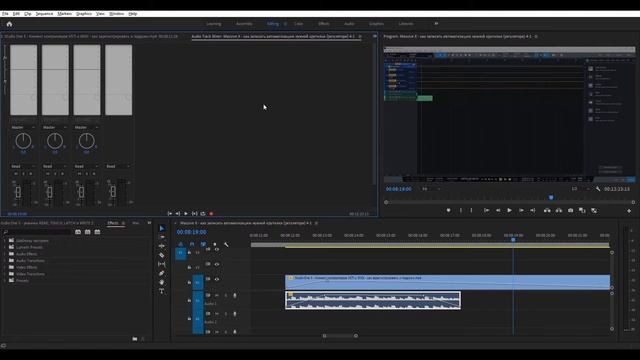Choose the Ripple Edit tool

162,246
